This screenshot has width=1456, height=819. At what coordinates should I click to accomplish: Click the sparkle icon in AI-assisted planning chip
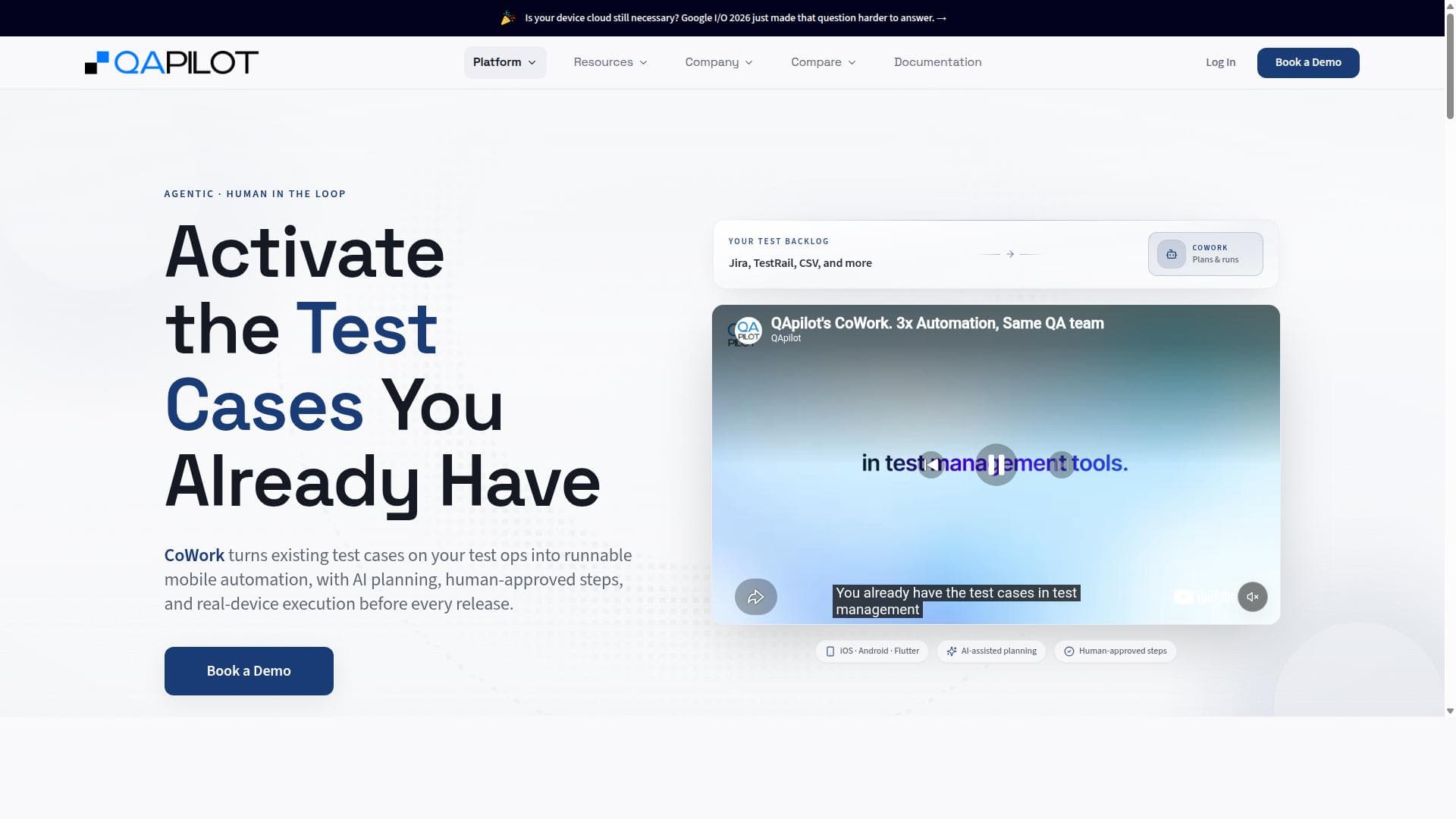click(x=951, y=651)
